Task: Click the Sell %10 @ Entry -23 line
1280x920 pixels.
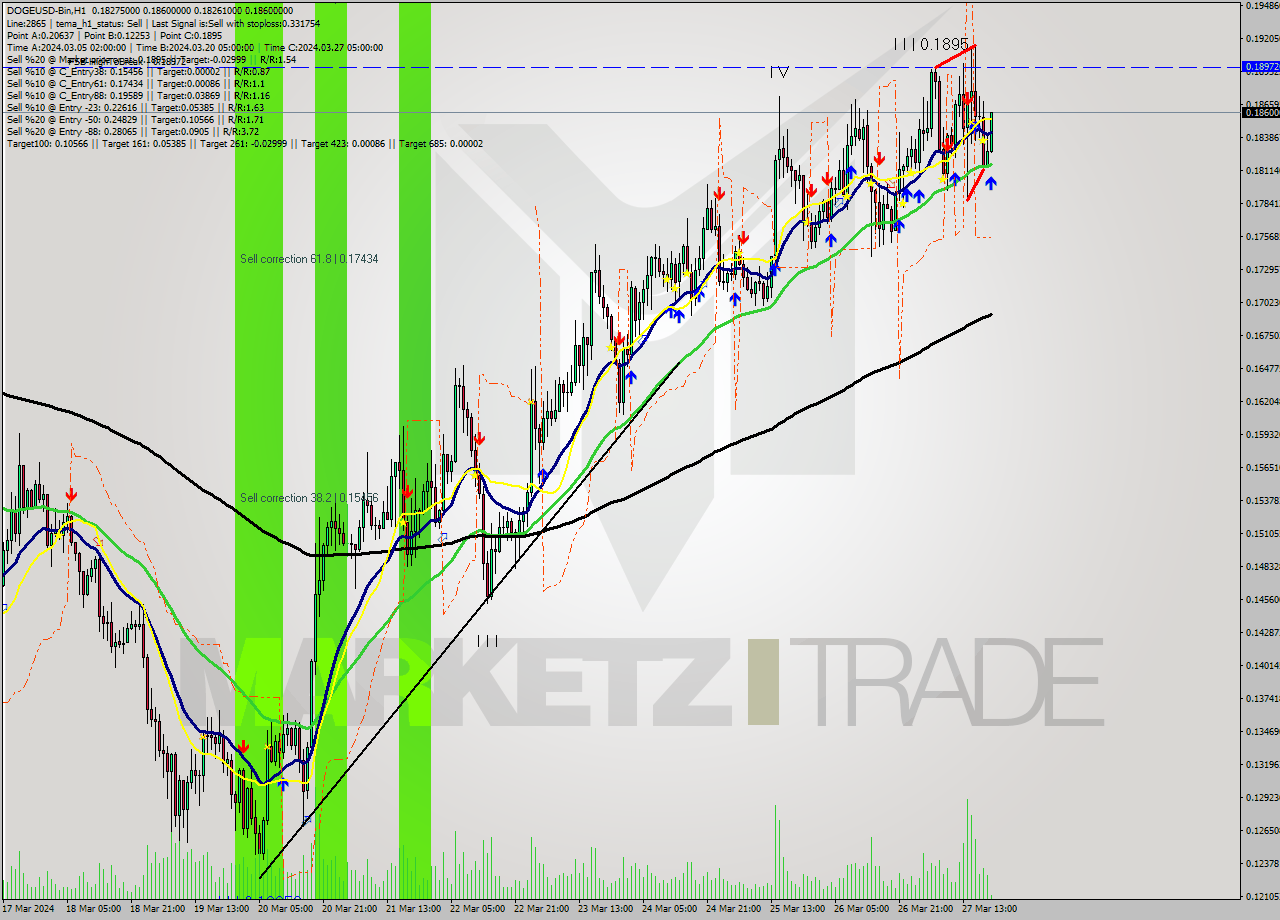Action: coord(135,107)
